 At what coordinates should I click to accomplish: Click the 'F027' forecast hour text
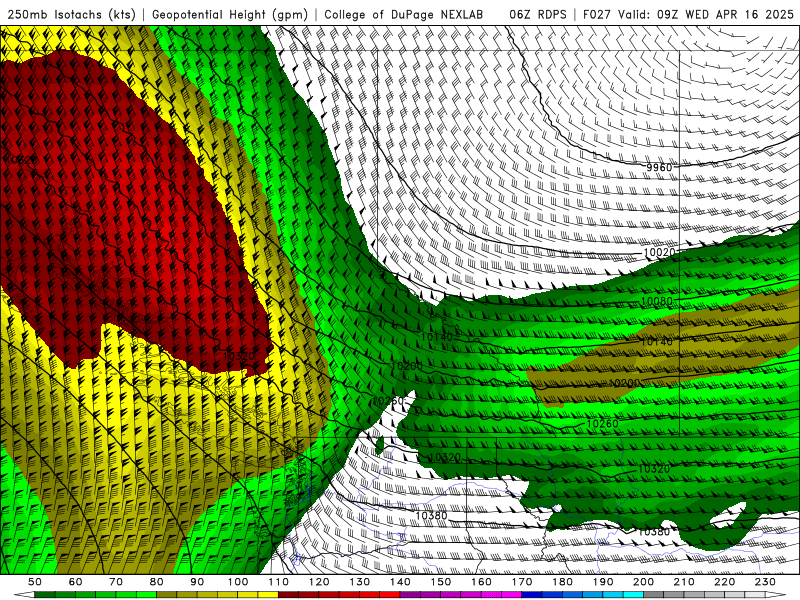point(597,14)
